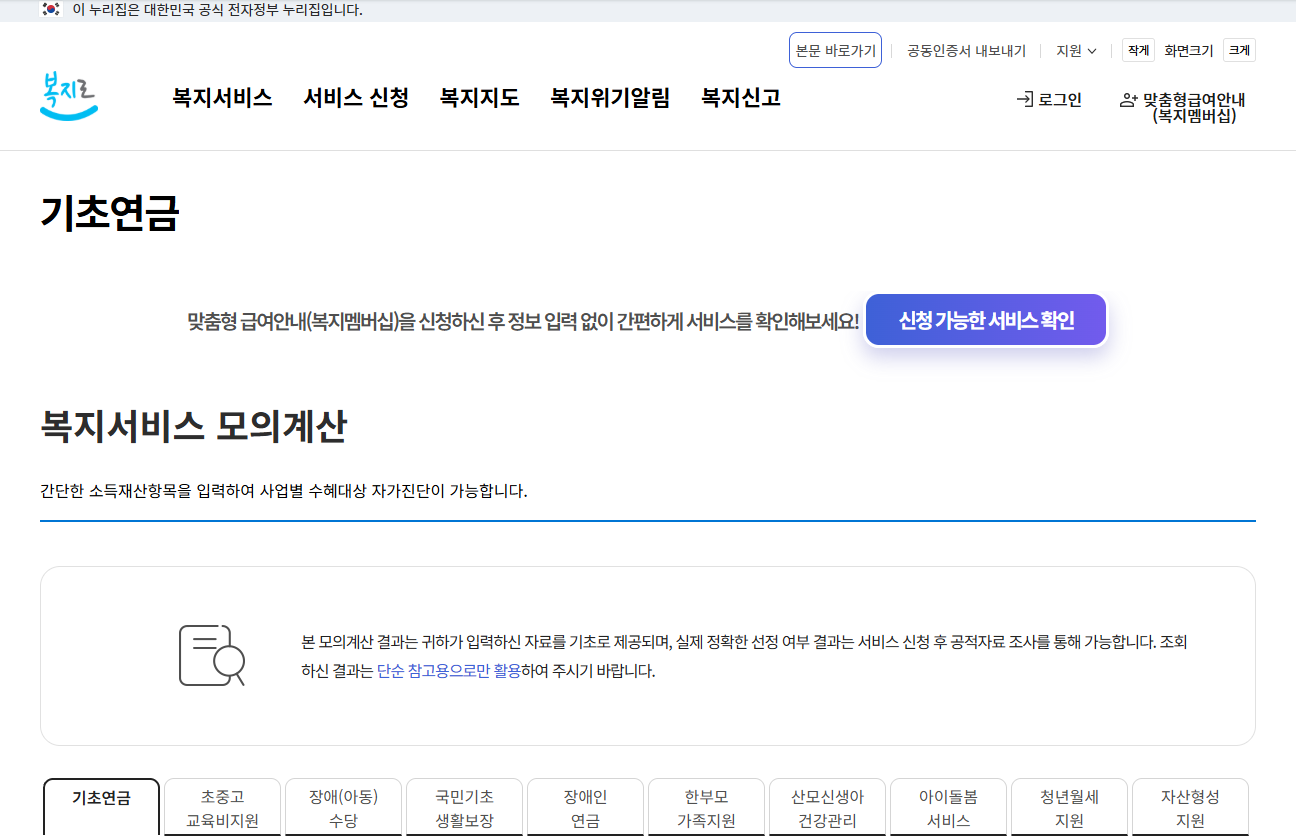Screen dimensions: 1296x837
Task: Click the document magnifier icon in notice box
Action: [212, 655]
